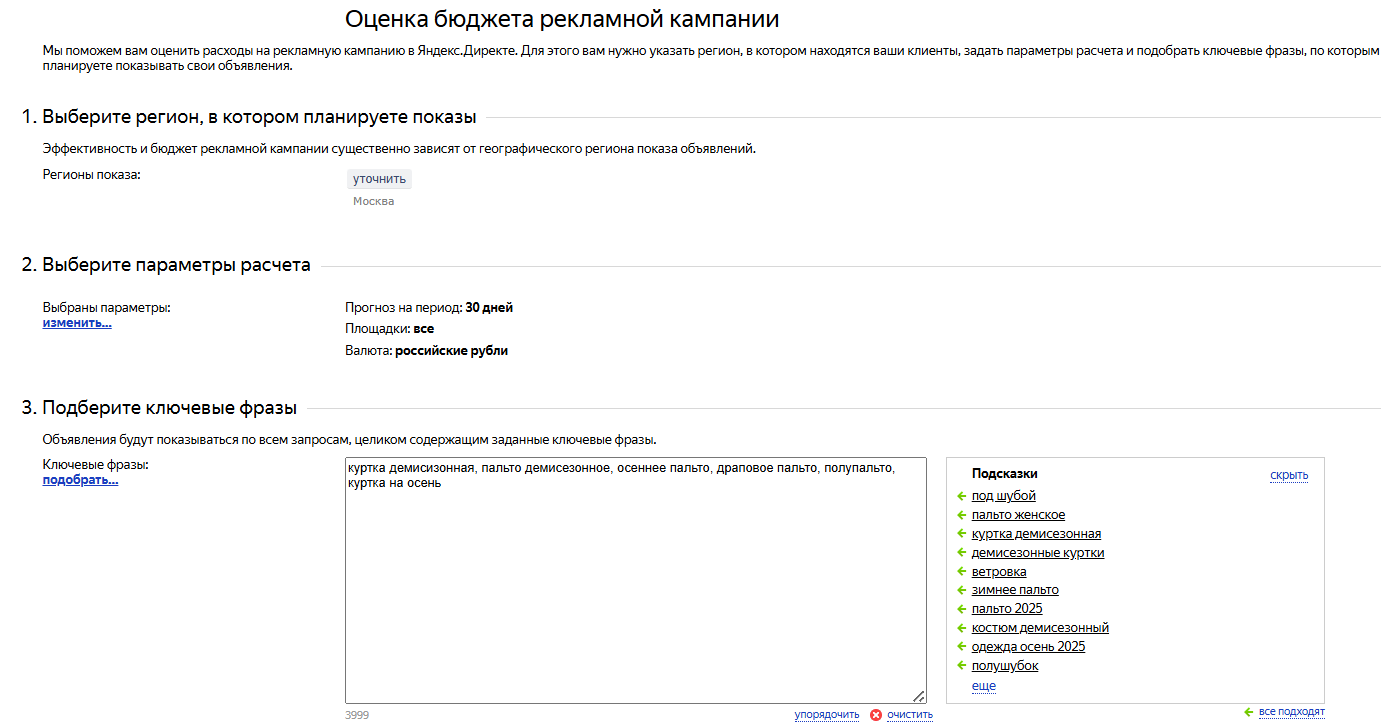Click red clear icon near 'очистить'
Screen dimensions: 1381x722
click(x=876, y=715)
